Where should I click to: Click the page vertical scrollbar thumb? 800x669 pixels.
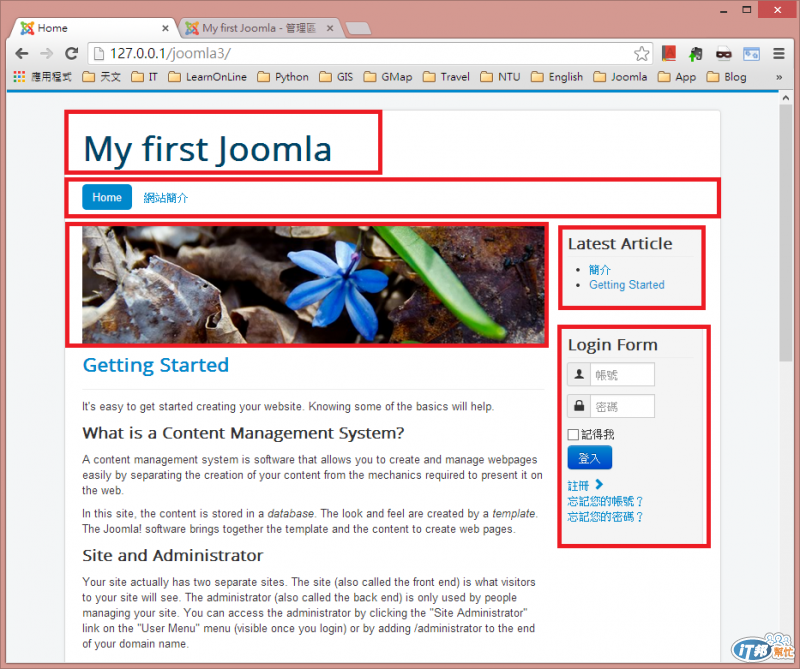click(785, 233)
